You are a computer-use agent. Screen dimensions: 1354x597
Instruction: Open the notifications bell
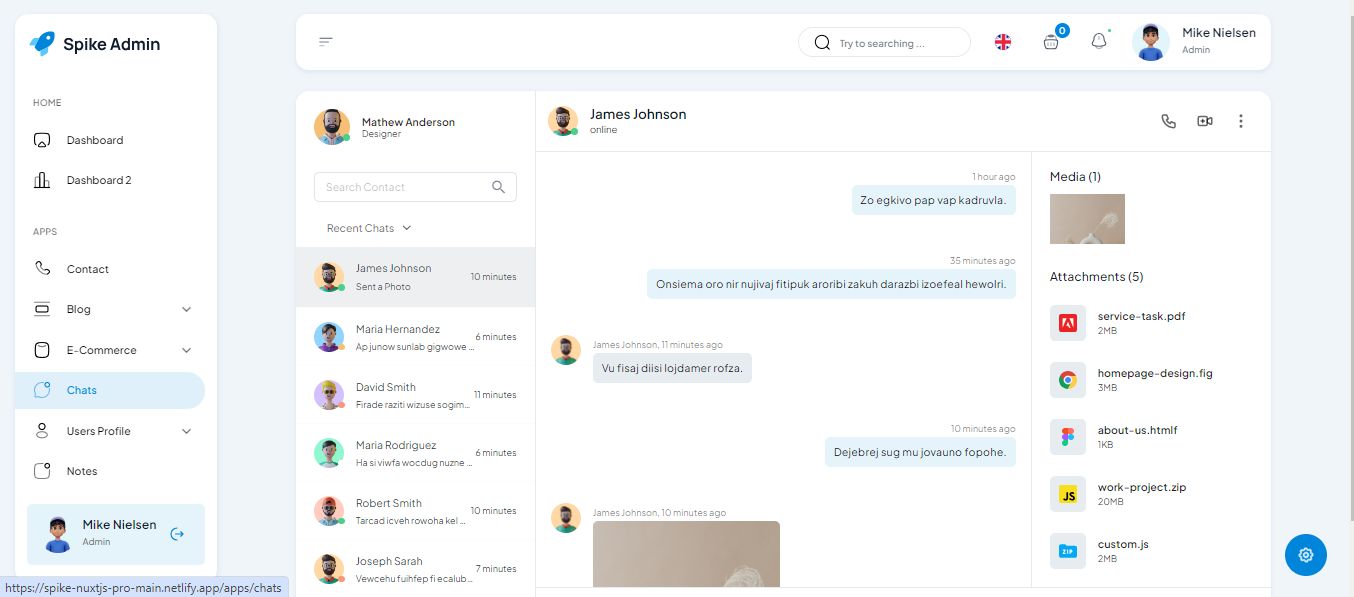[x=1098, y=42]
